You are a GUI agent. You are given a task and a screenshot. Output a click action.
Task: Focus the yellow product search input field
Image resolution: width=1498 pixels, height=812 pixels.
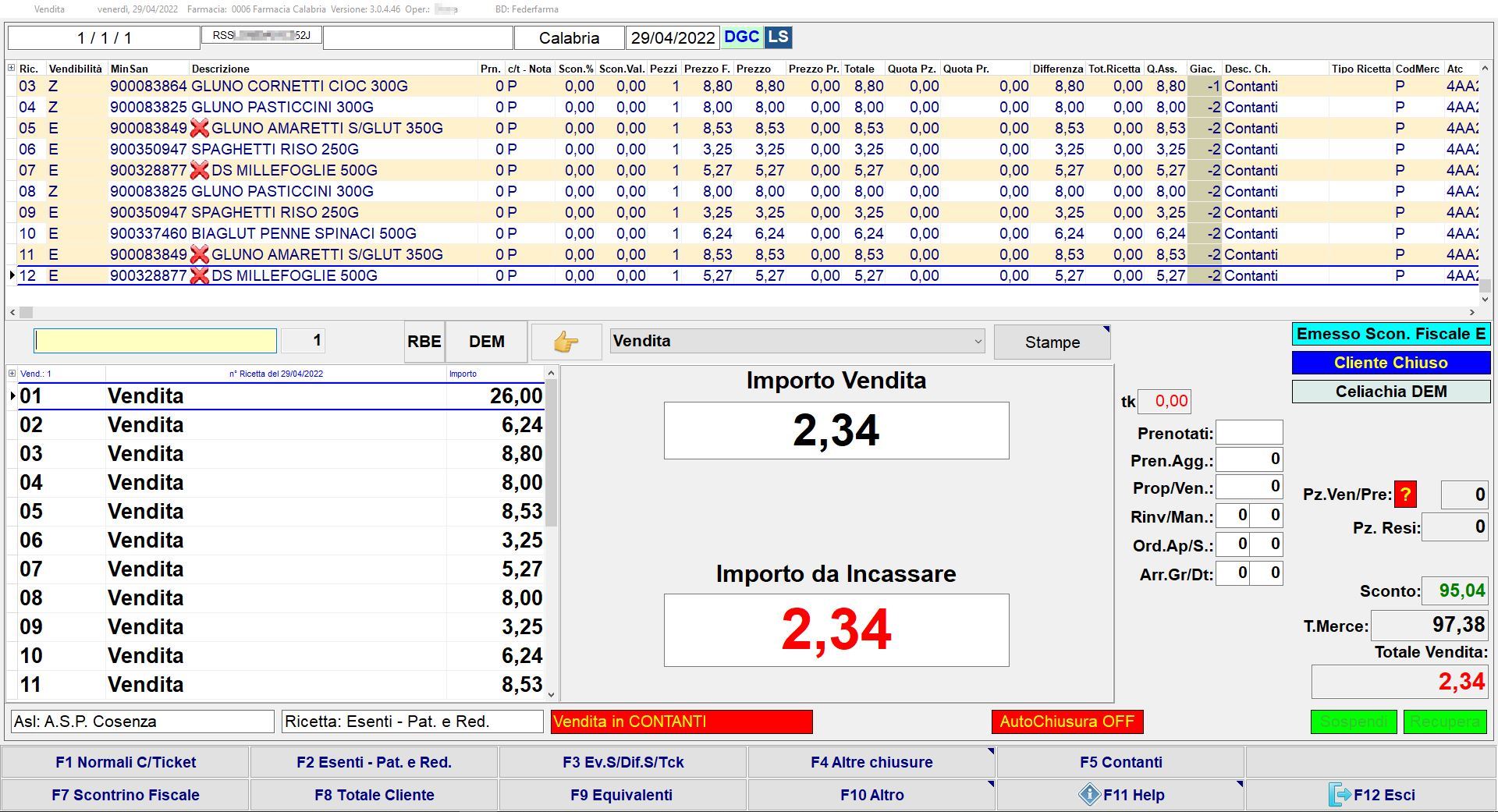point(155,341)
